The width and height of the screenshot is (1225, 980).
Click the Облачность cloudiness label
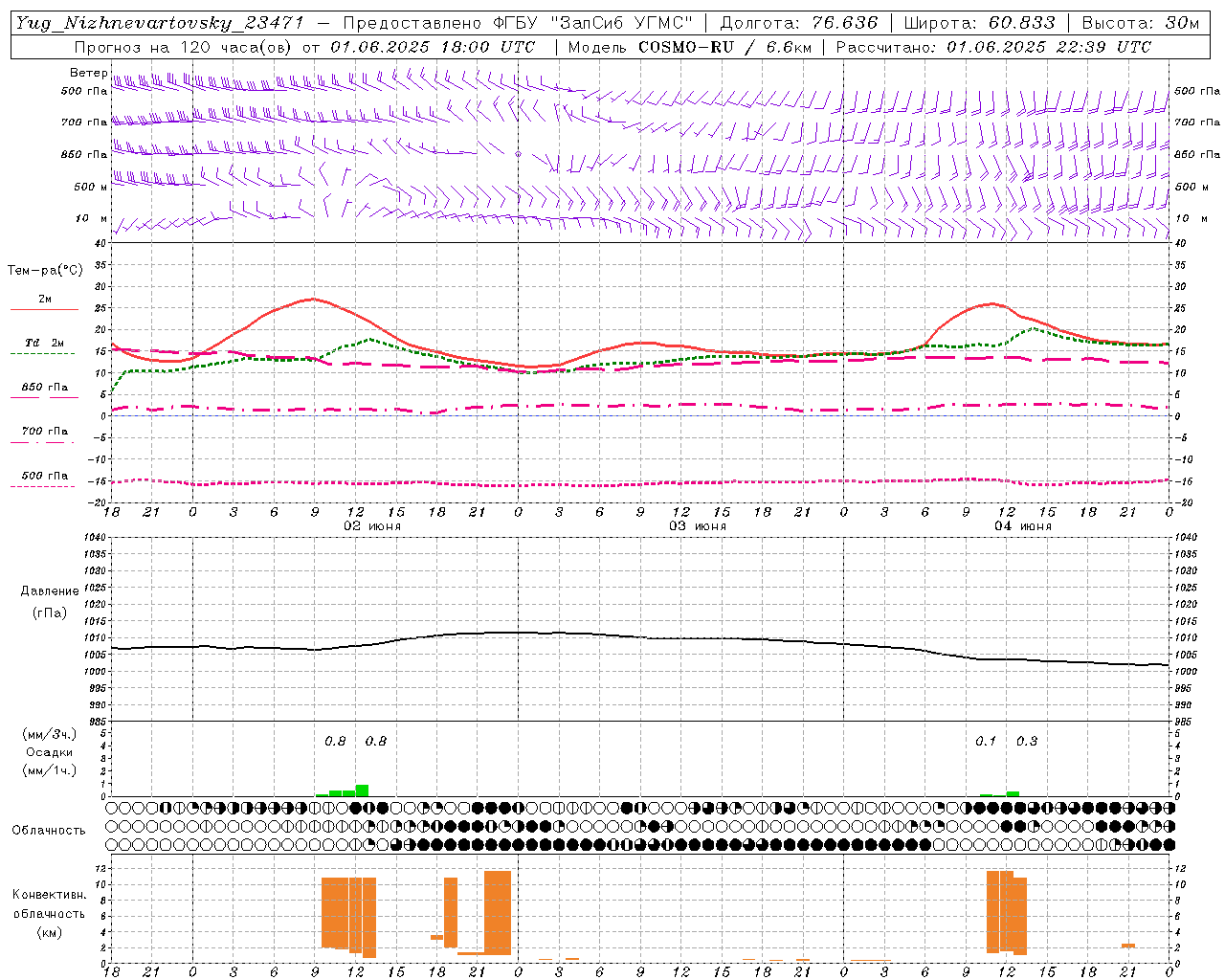click(49, 831)
